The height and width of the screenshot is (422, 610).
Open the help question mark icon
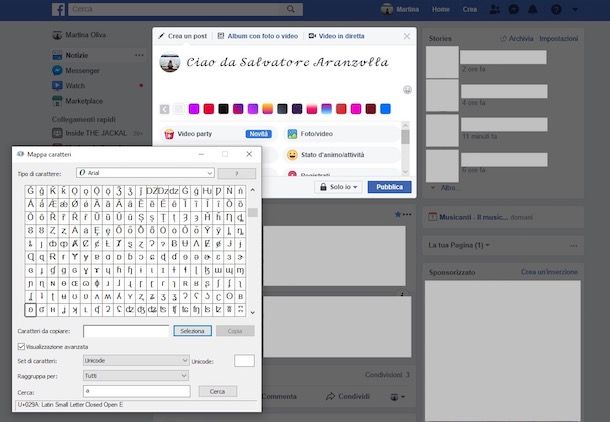coord(556,9)
